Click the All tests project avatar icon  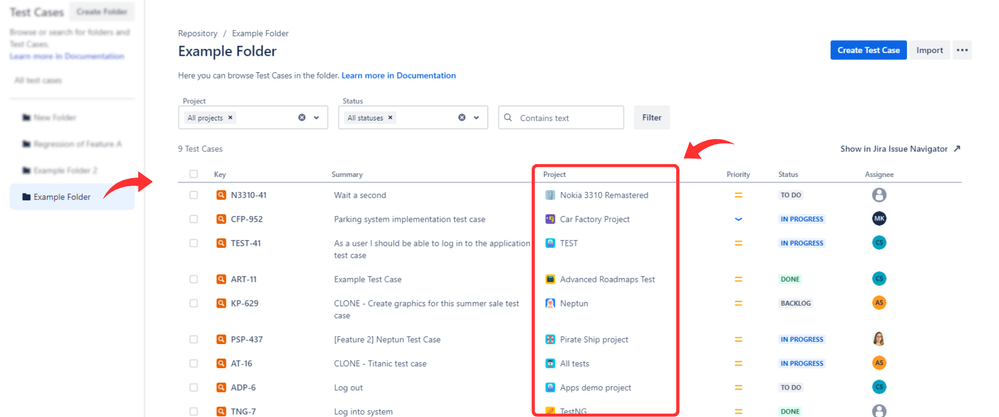[550, 364]
